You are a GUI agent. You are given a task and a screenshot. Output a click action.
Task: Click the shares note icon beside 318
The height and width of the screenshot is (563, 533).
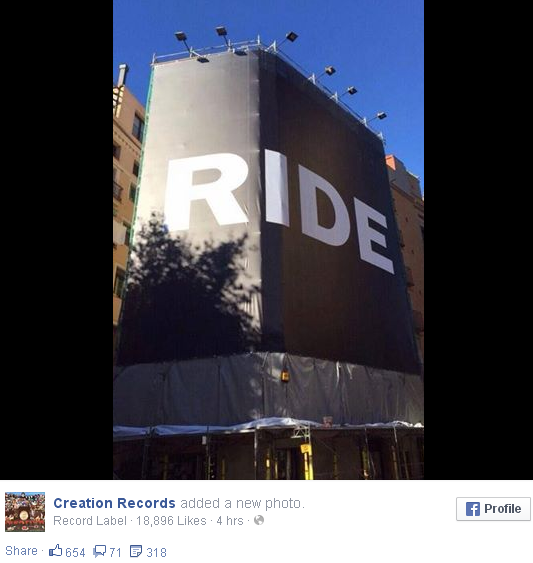pyautogui.click(x=136, y=551)
